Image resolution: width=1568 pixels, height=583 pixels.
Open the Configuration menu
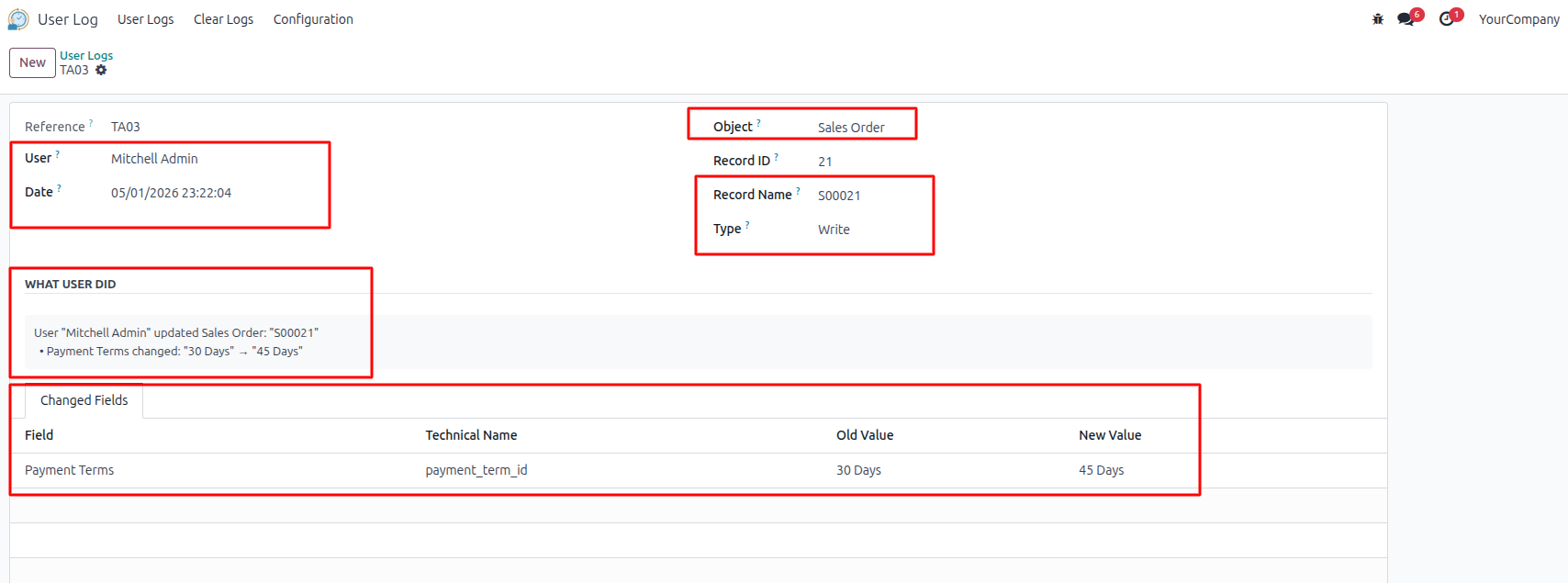coord(313,19)
